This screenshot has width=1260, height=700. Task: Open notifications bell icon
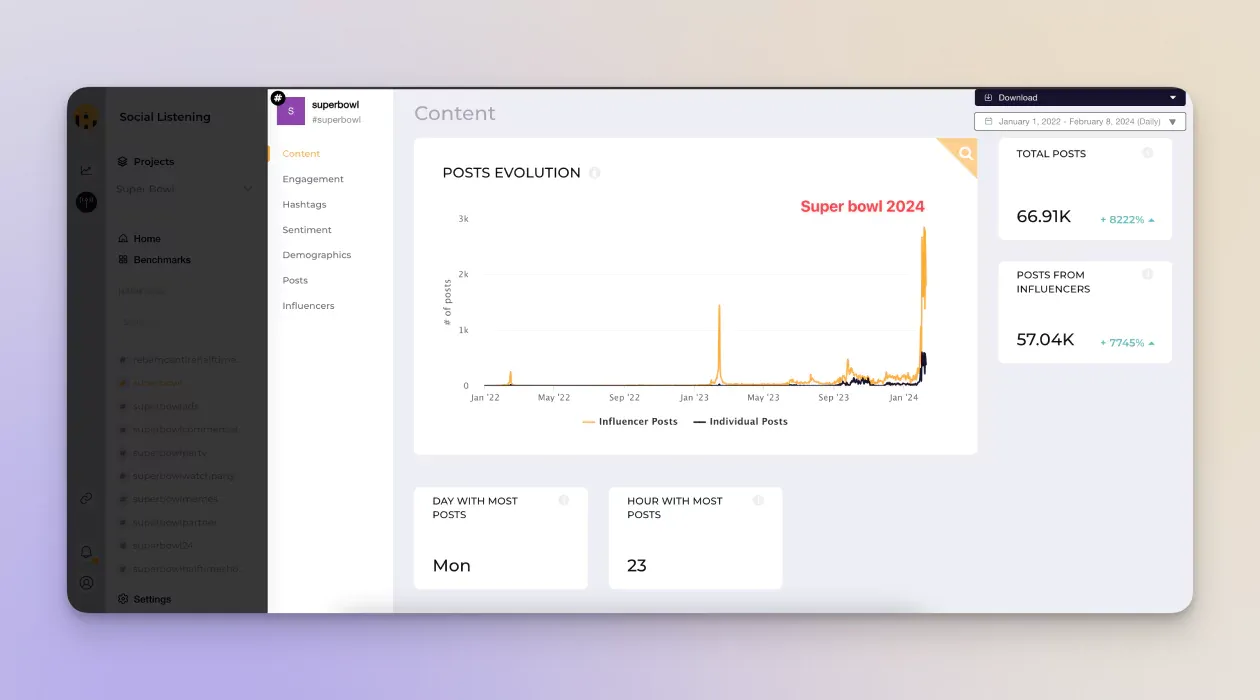(86, 552)
